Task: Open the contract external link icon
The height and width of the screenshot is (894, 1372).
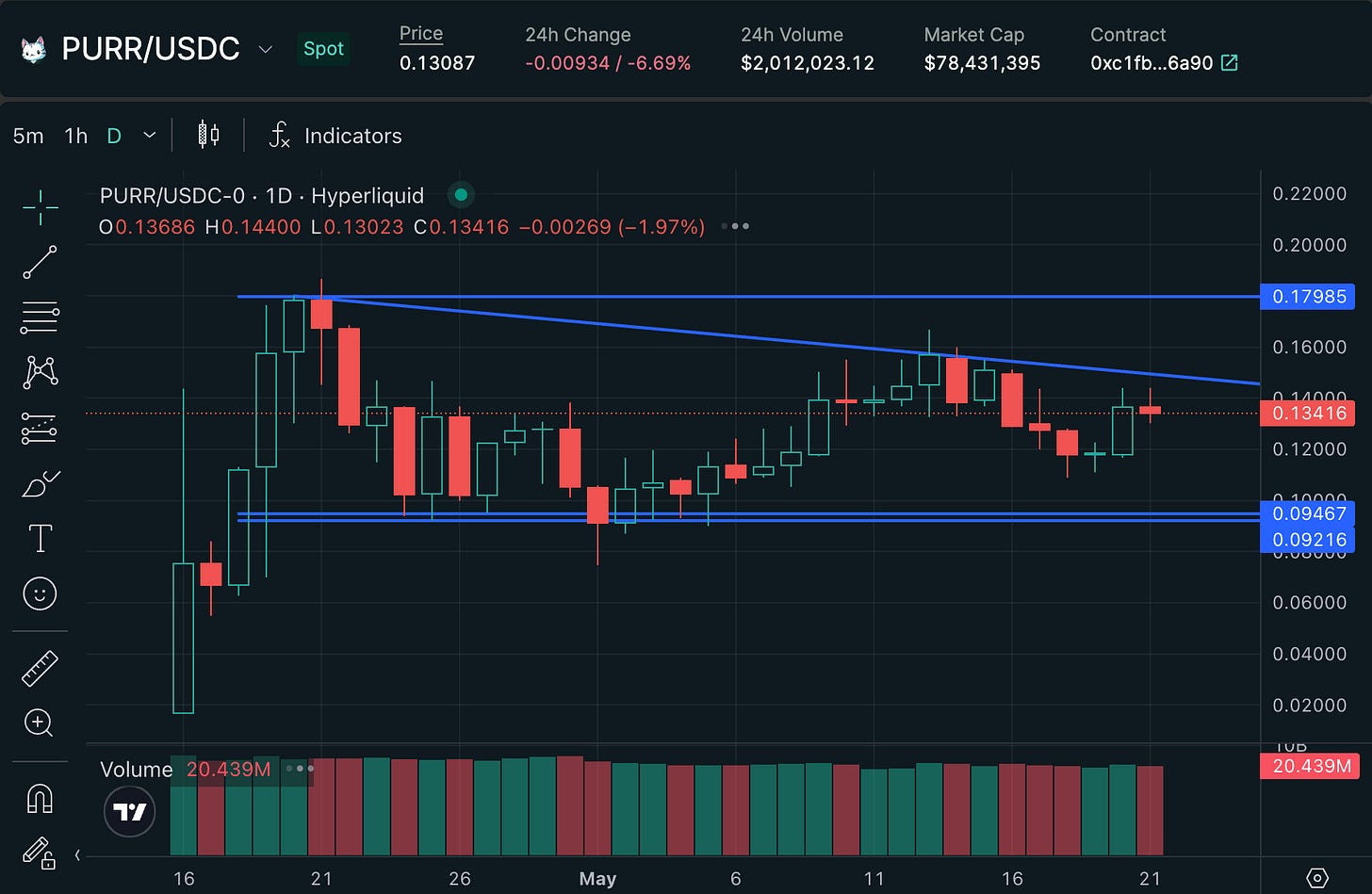Action: (1229, 63)
